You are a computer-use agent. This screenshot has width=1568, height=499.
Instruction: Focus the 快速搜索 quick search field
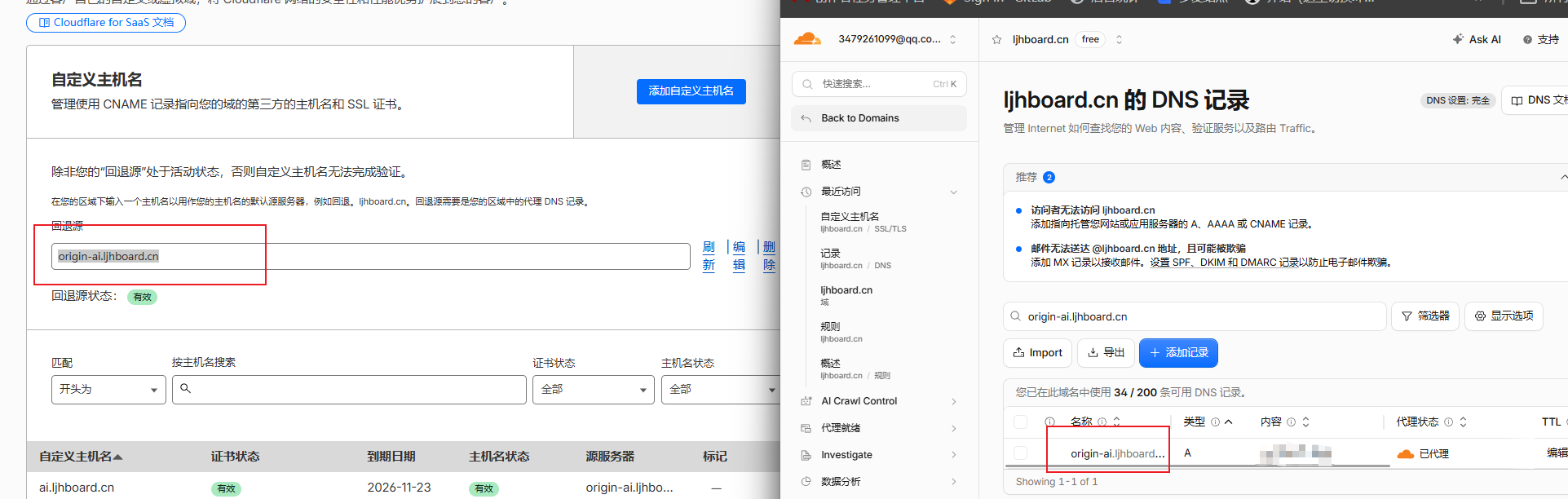coord(879,84)
